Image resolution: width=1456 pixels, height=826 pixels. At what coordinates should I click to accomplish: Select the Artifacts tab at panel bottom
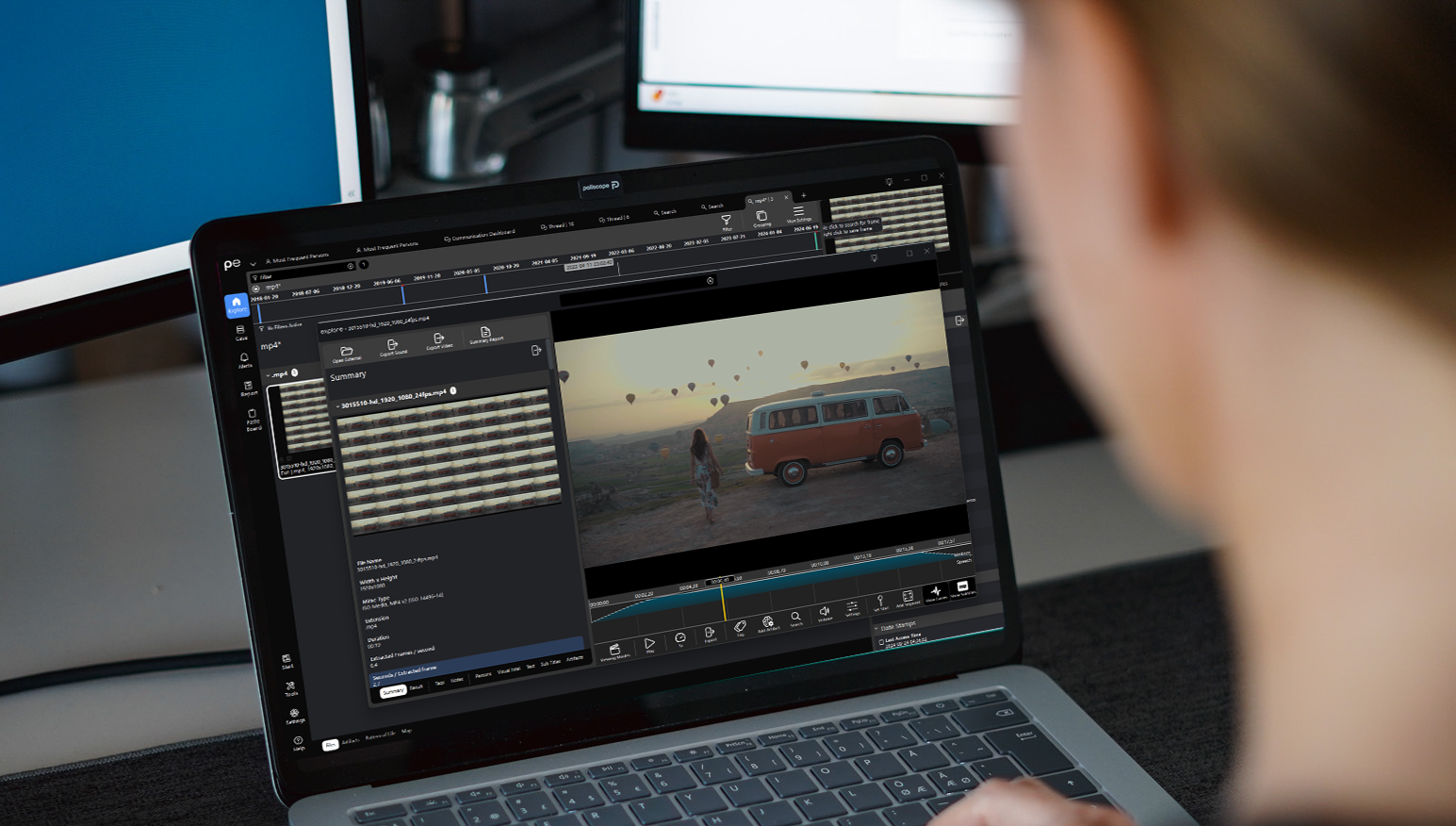click(575, 659)
